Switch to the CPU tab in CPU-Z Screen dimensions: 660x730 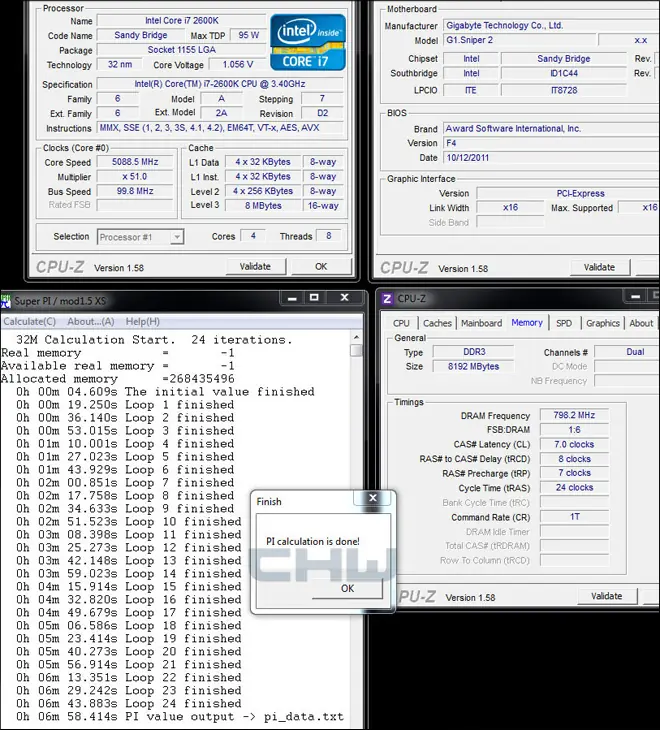click(x=401, y=323)
